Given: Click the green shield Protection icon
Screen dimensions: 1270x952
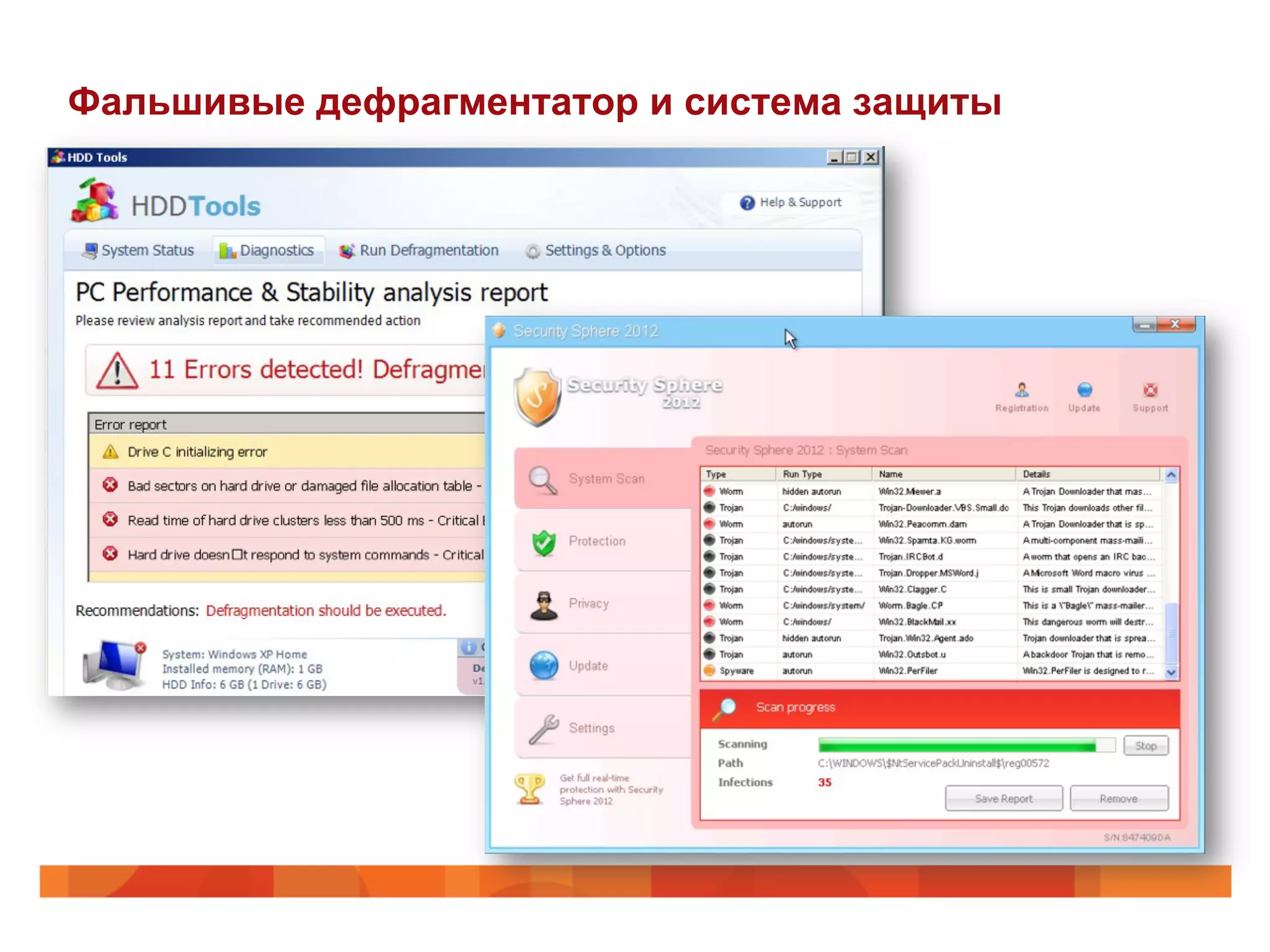Looking at the screenshot, I should [x=544, y=543].
